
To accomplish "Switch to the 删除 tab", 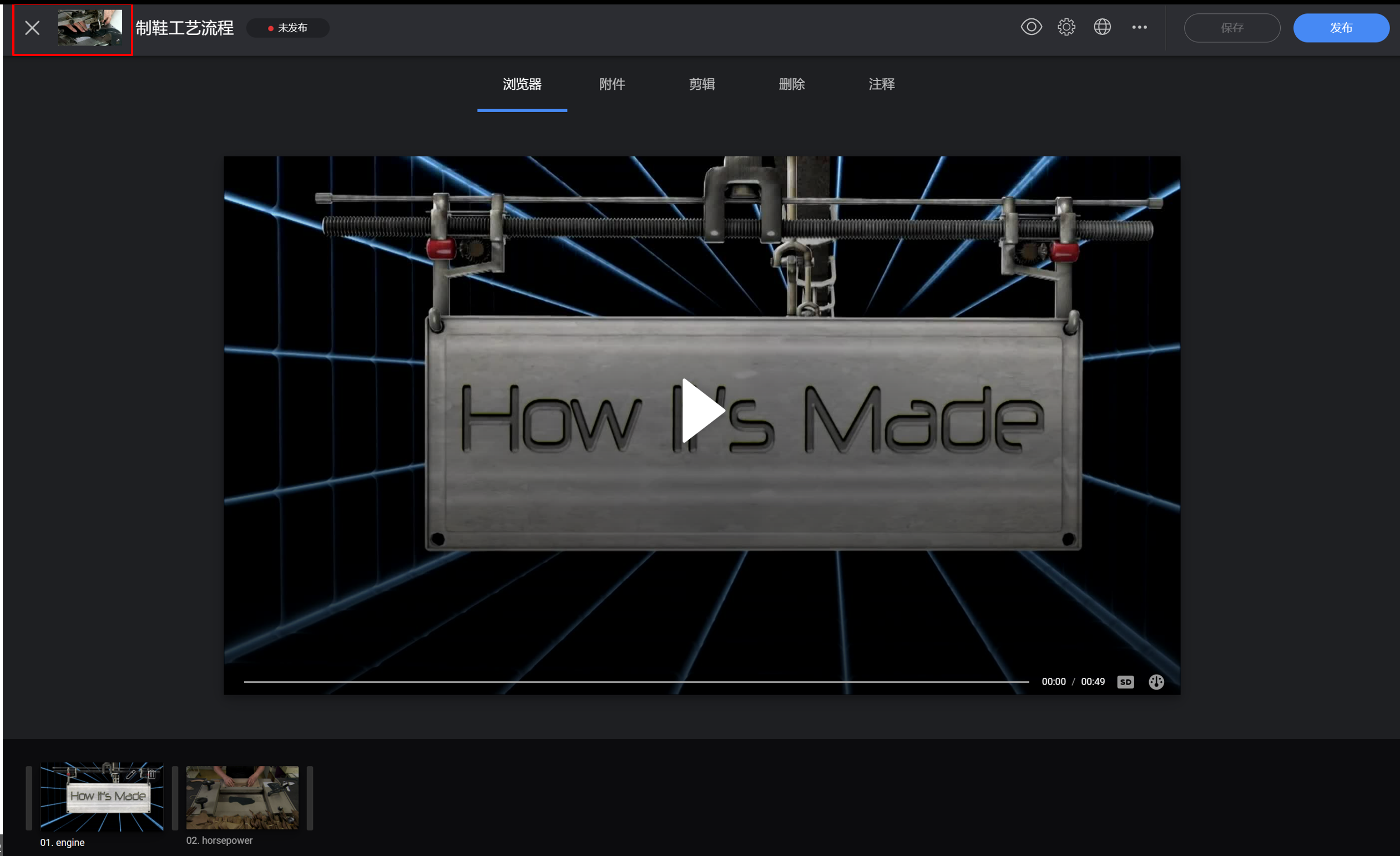I will [x=791, y=85].
